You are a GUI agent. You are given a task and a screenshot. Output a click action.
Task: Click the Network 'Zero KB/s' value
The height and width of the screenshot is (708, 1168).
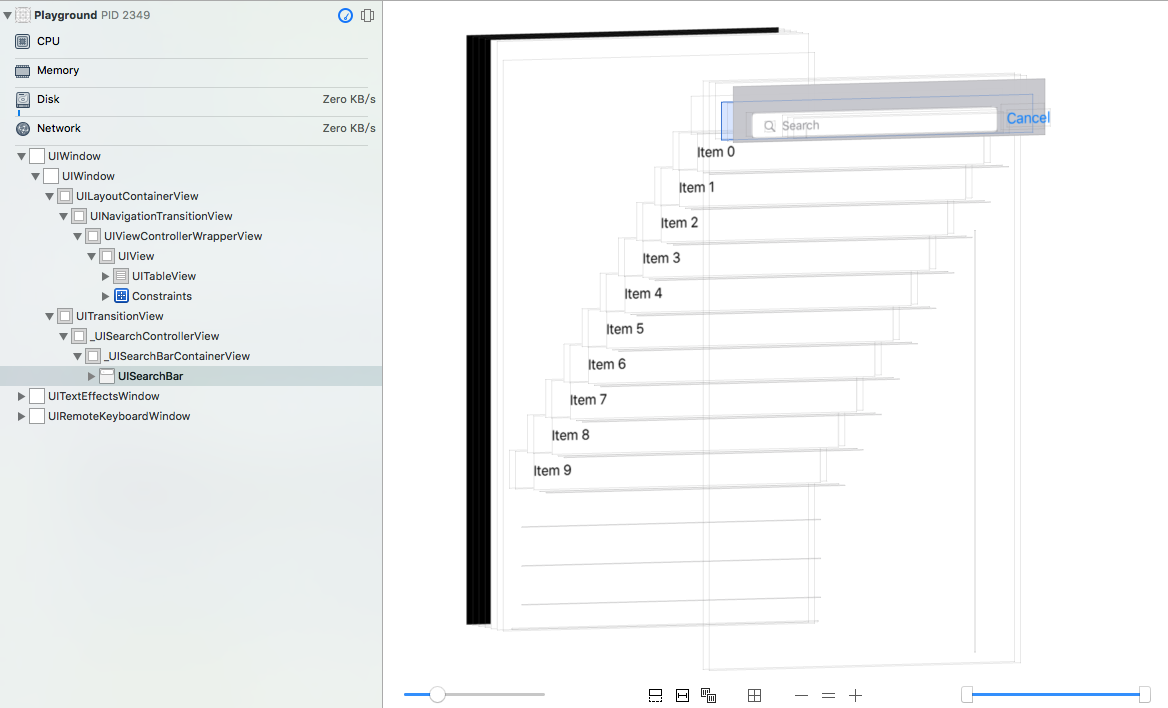(x=349, y=128)
